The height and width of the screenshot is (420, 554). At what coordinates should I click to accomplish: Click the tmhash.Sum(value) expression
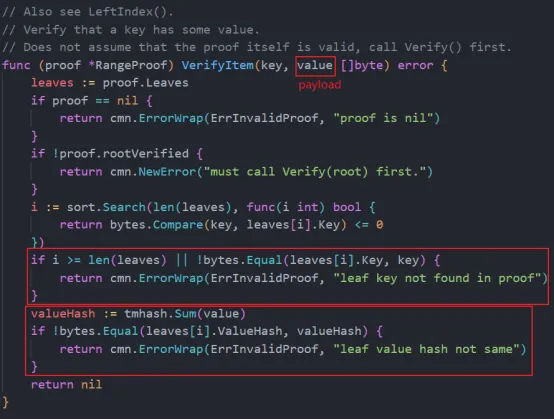[x=185, y=314]
